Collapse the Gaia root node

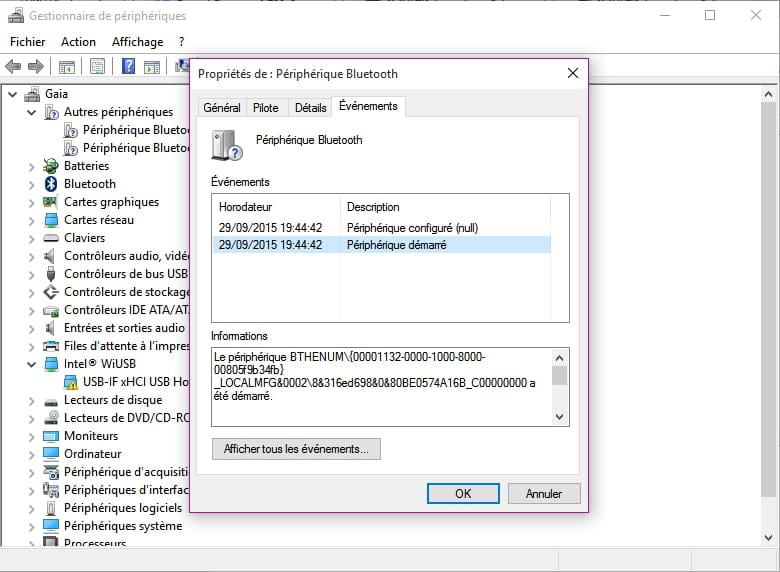tap(13, 94)
